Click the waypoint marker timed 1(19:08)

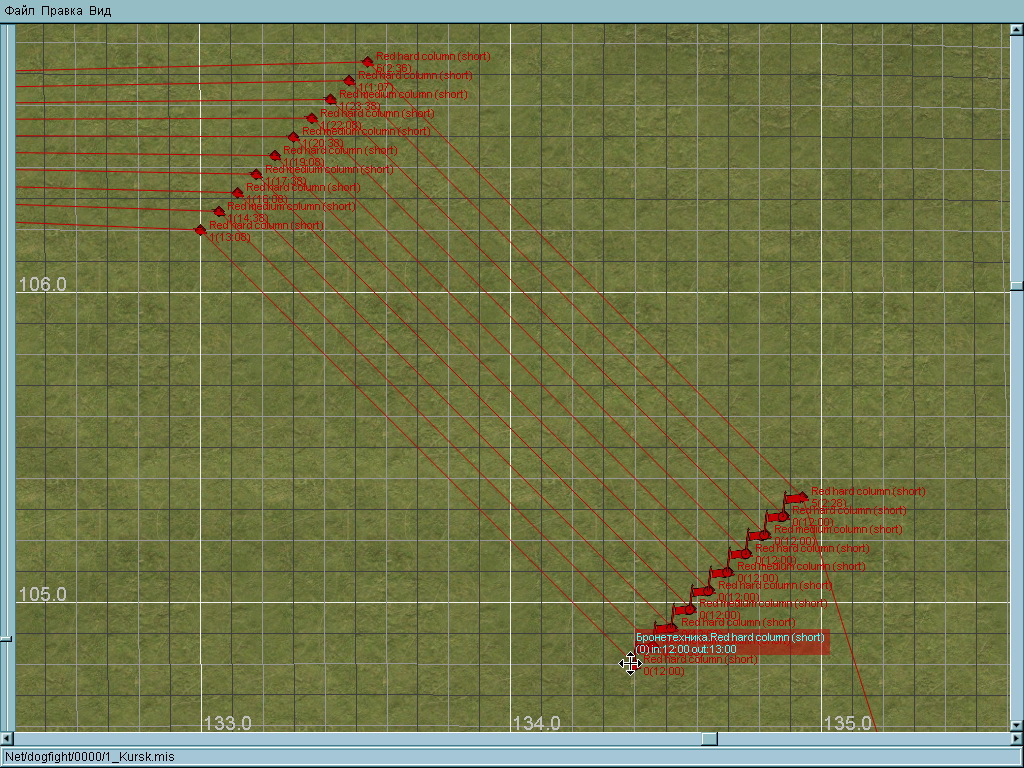point(275,156)
